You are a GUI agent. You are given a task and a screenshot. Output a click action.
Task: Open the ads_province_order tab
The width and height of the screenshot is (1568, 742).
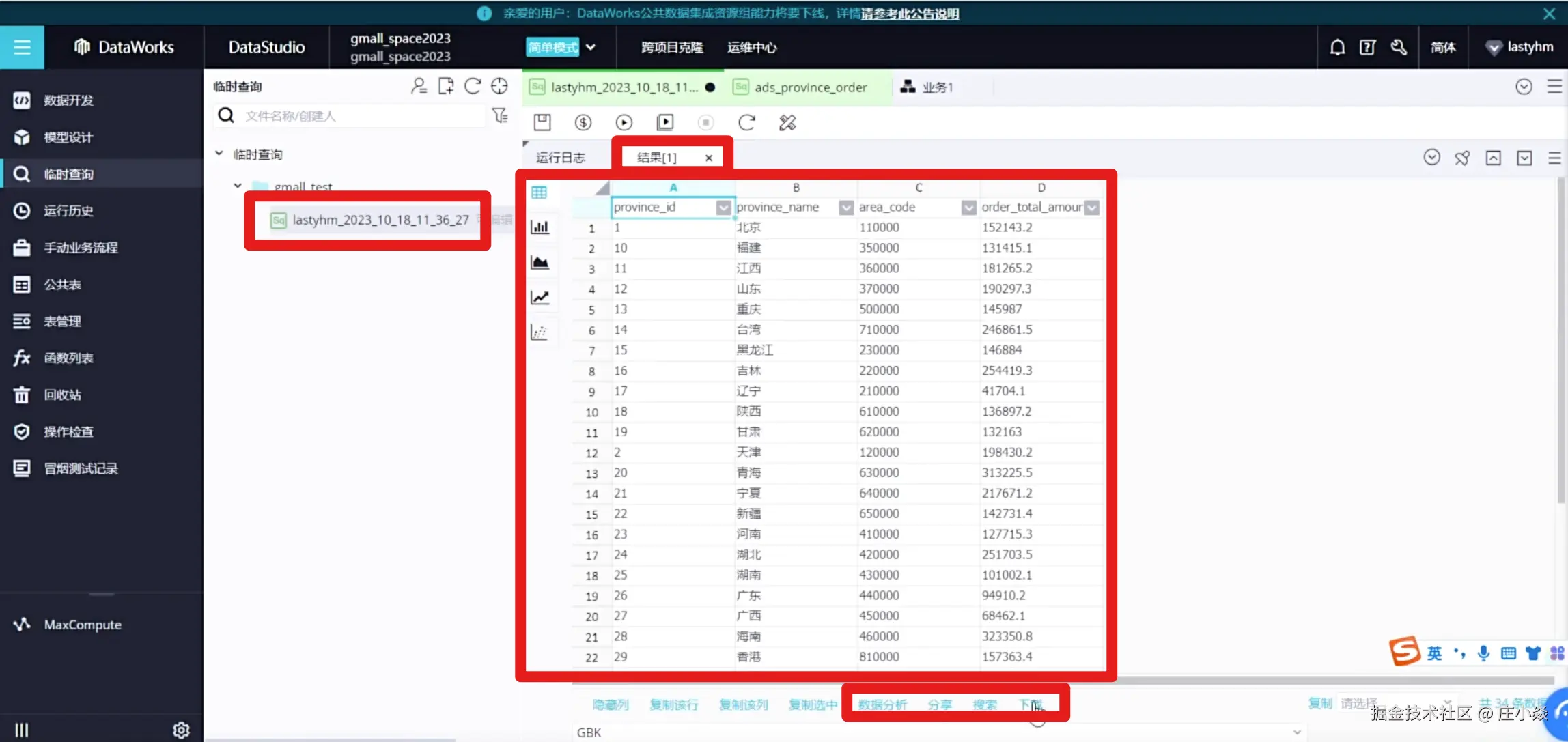click(x=809, y=87)
